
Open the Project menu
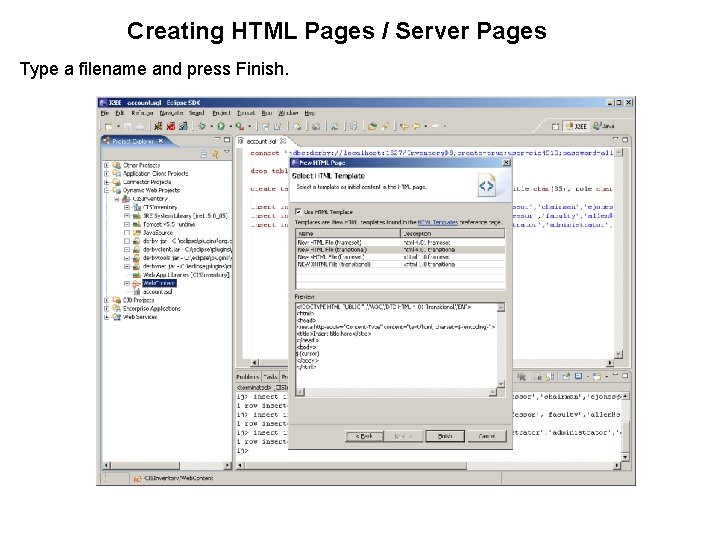tap(221, 112)
